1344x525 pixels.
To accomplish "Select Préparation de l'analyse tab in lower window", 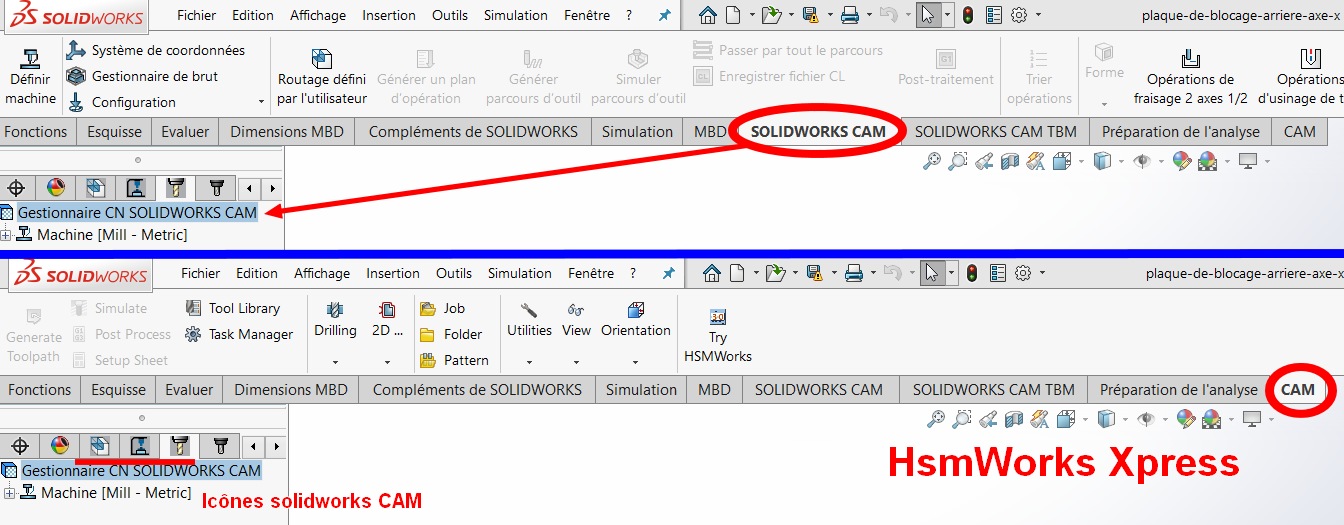I will tap(1179, 389).
